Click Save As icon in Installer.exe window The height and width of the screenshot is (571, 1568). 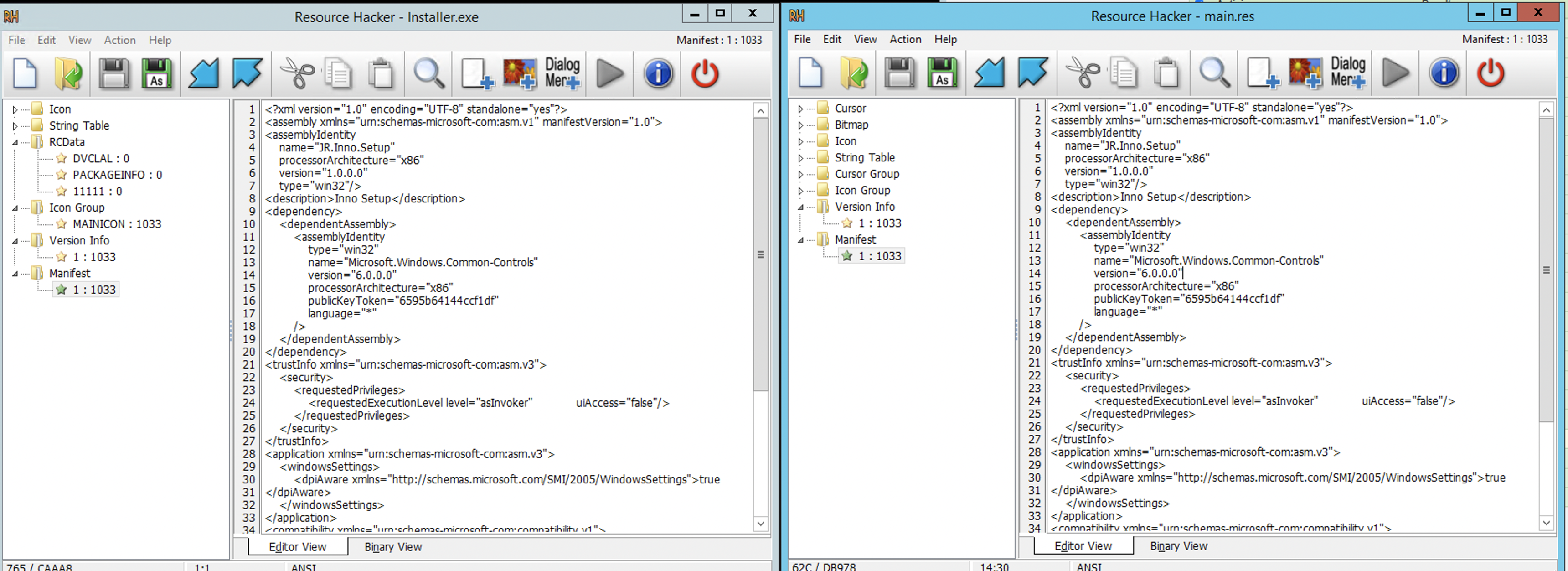[x=157, y=74]
